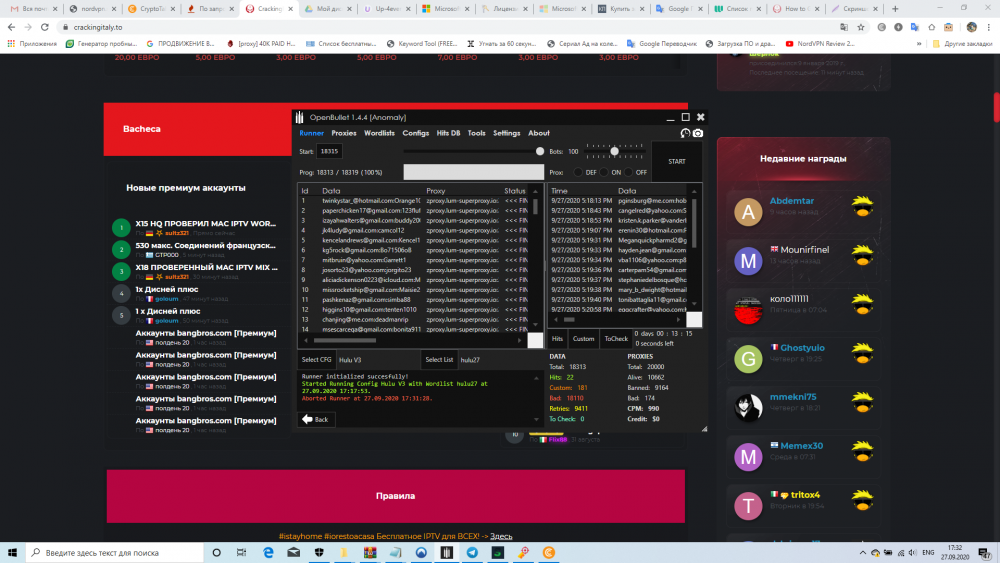This screenshot has width=1000, height=563.
Task: Click the Select List button
Action: coord(439,359)
